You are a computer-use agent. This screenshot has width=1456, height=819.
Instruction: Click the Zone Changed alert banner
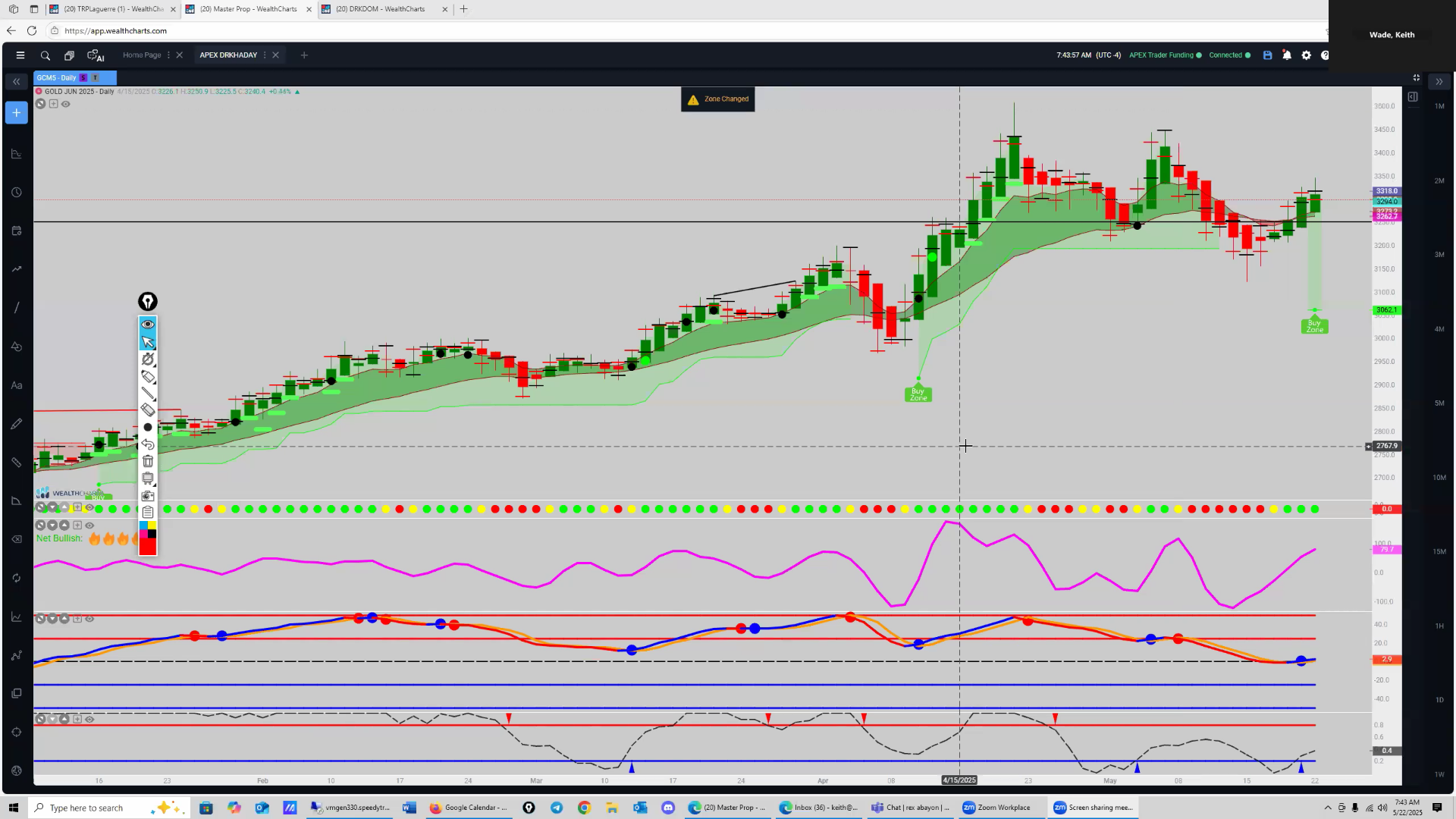pyautogui.click(x=717, y=99)
